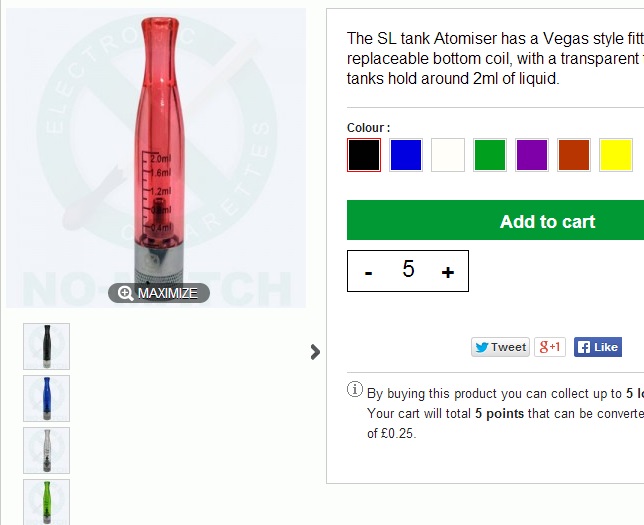
Task: Select the green colour swatch
Action: click(x=490, y=155)
